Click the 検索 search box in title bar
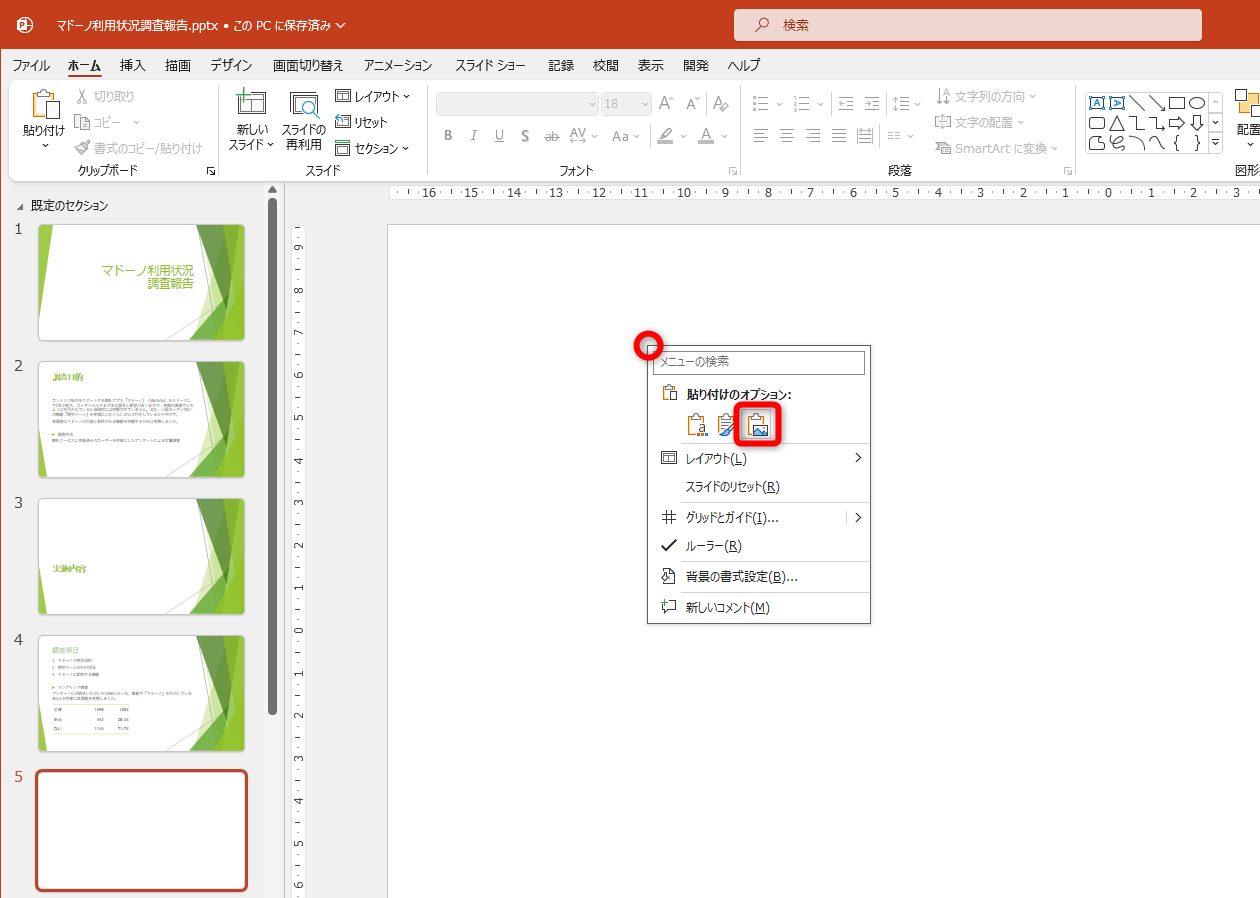 (x=968, y=25)
